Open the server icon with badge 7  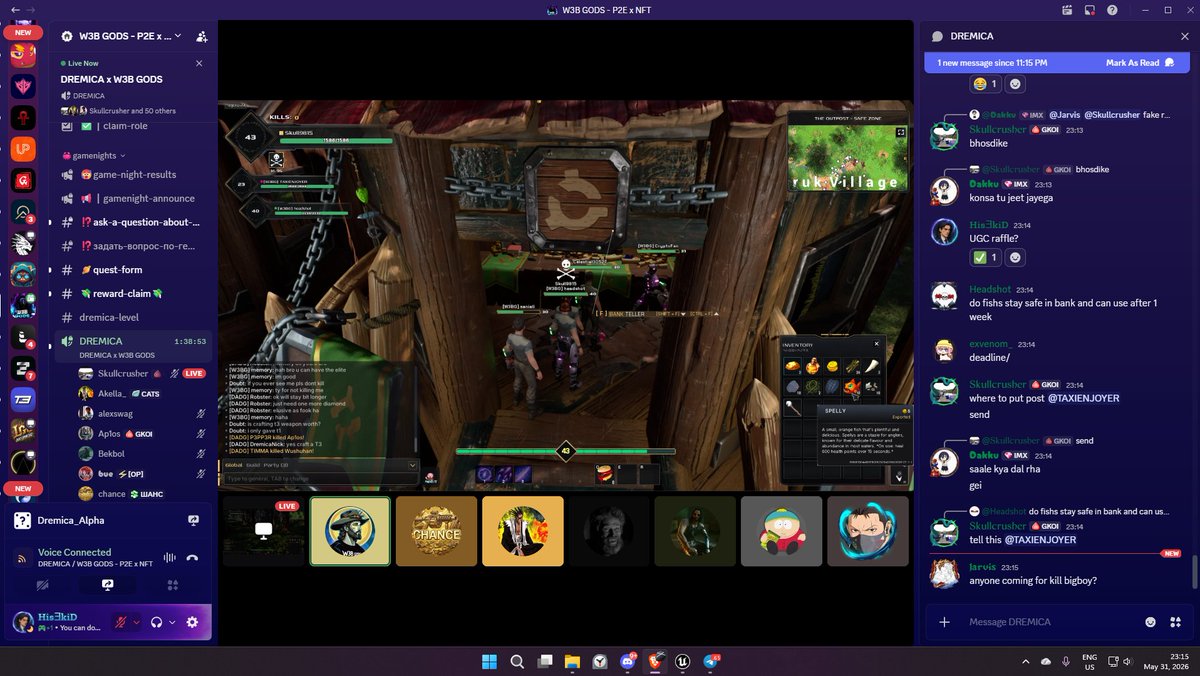click(x=24, y=368)
